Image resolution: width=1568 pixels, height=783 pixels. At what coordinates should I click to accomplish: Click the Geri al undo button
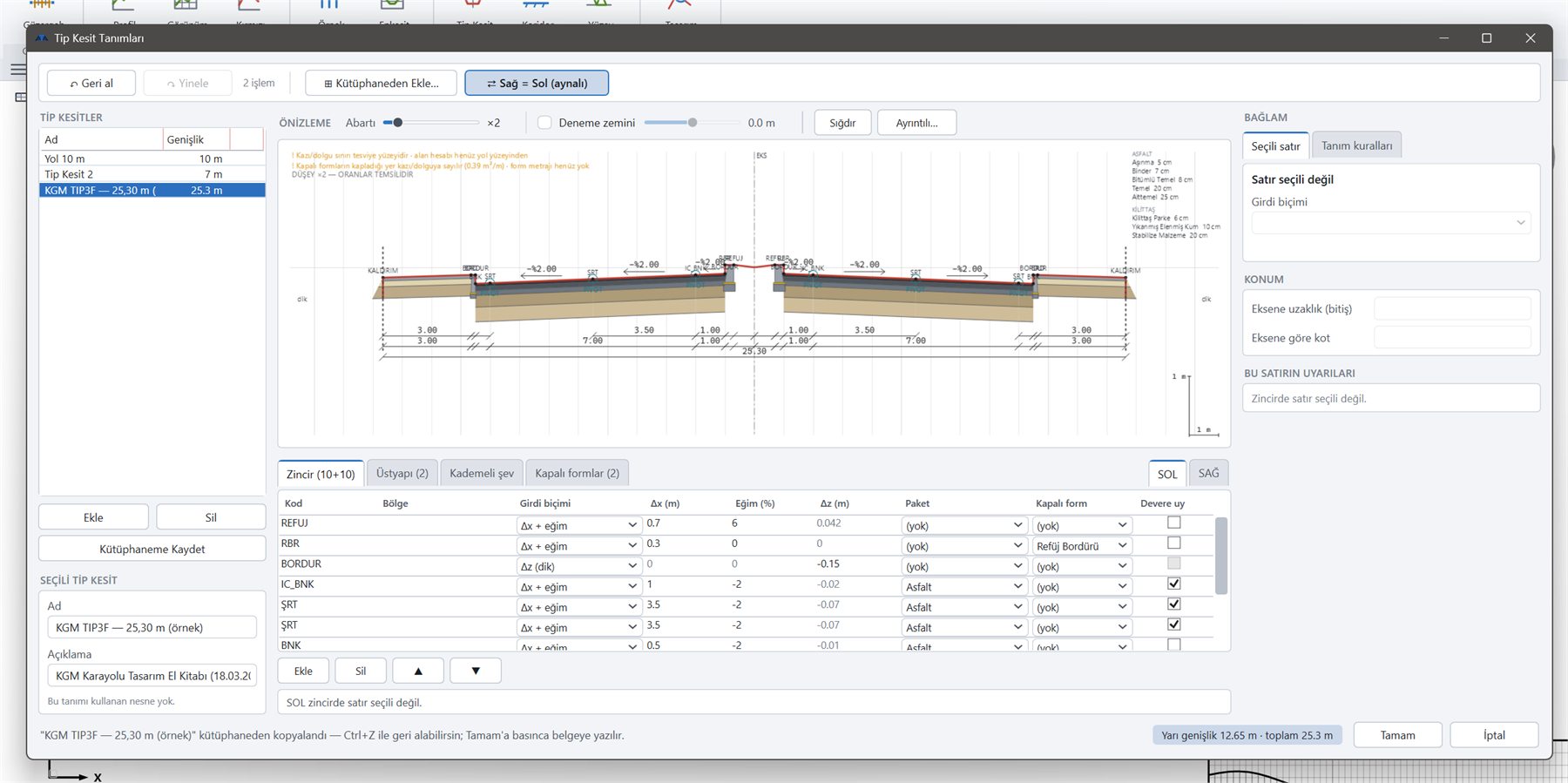[x=91, y=83]
